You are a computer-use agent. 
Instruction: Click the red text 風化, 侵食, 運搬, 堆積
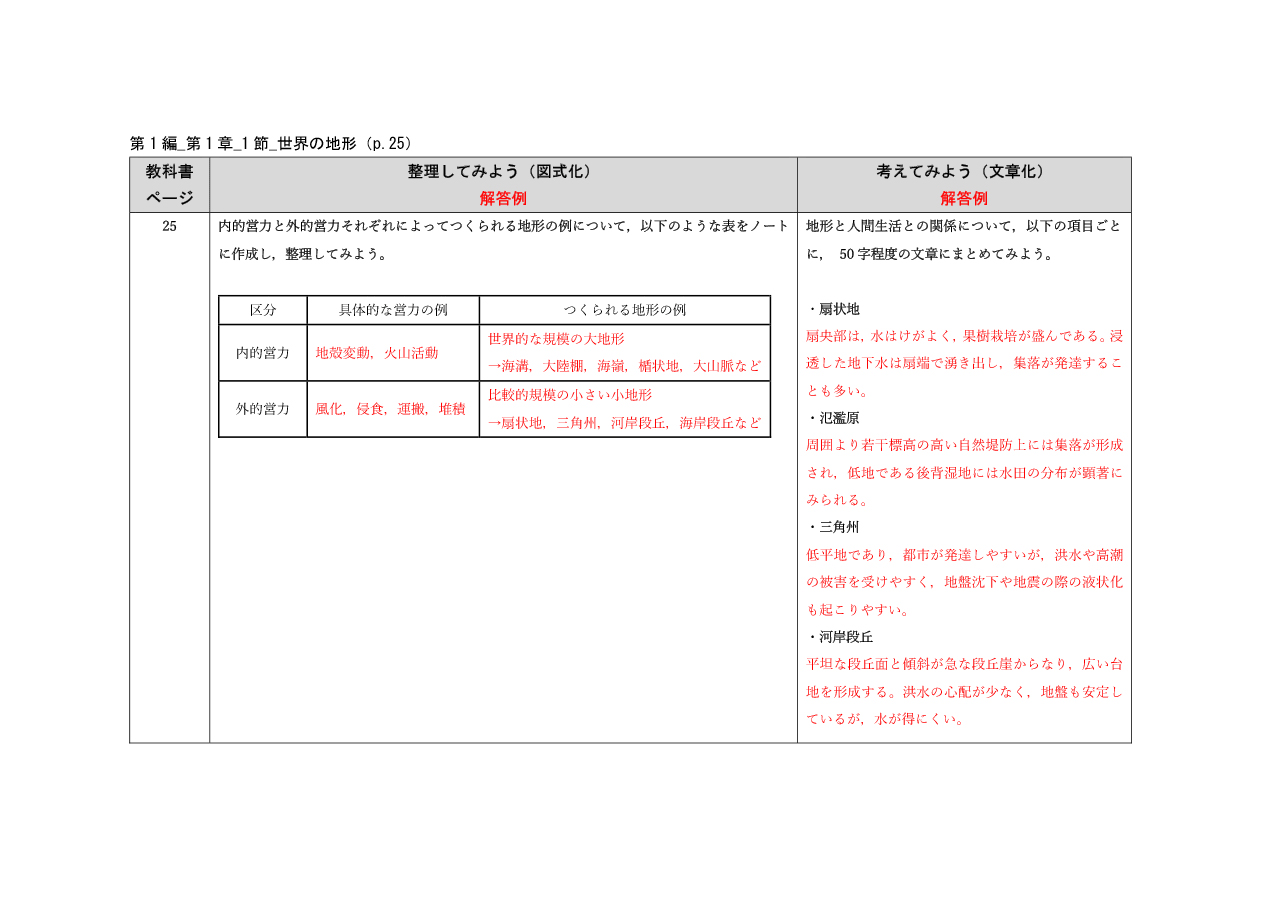(390, 409)
